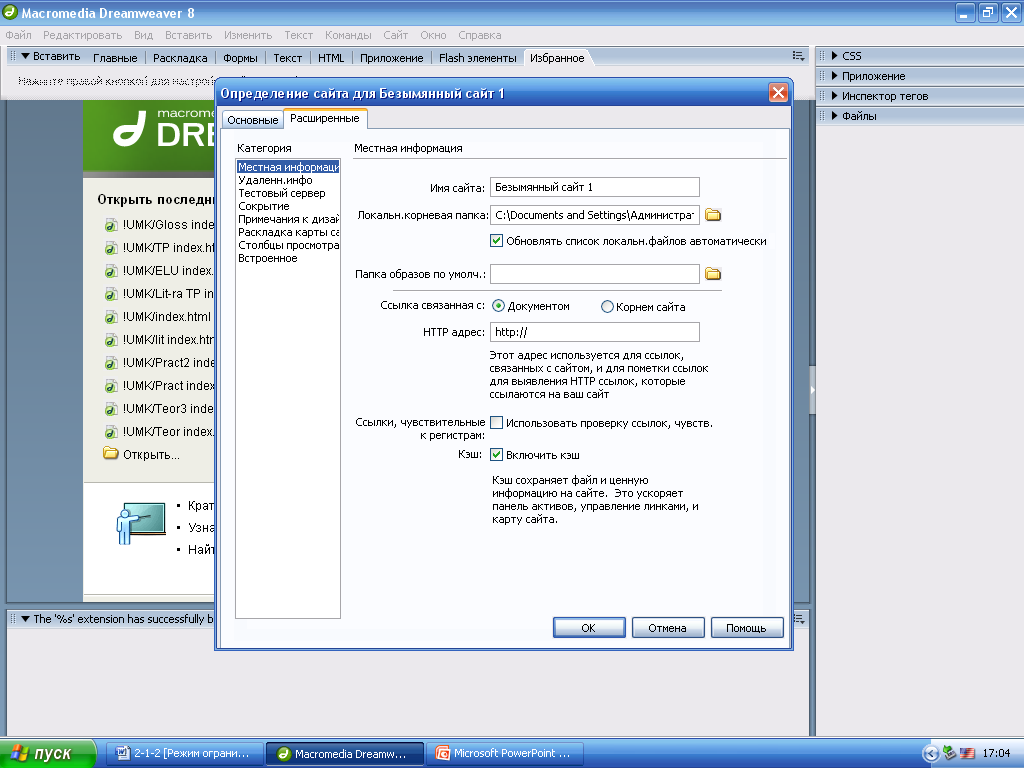Click the Имя сайта input field

(x=594, y=187)
